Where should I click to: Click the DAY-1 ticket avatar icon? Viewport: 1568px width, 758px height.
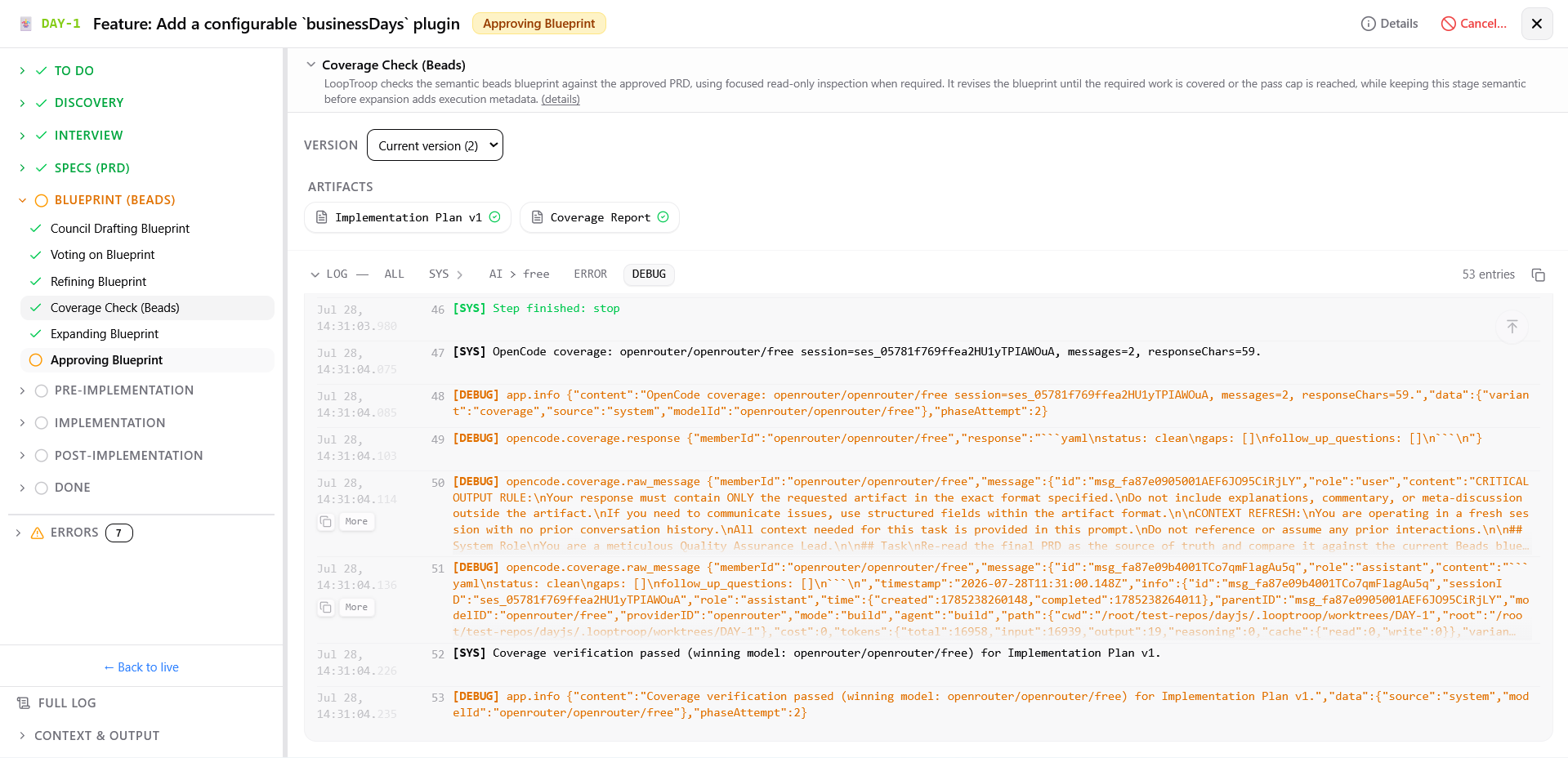coord(26,24)
